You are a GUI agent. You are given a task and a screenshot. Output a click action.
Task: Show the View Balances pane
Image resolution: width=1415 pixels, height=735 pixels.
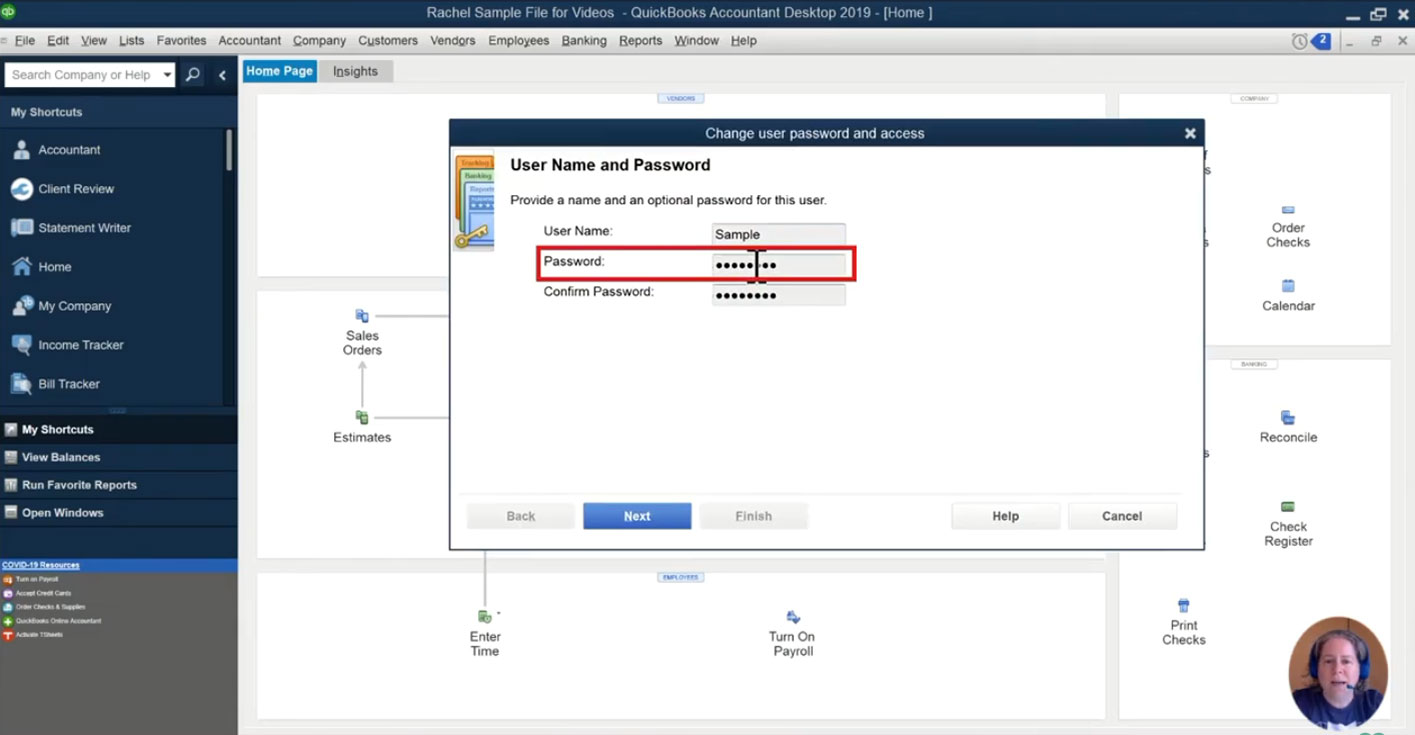coord(118,457)
